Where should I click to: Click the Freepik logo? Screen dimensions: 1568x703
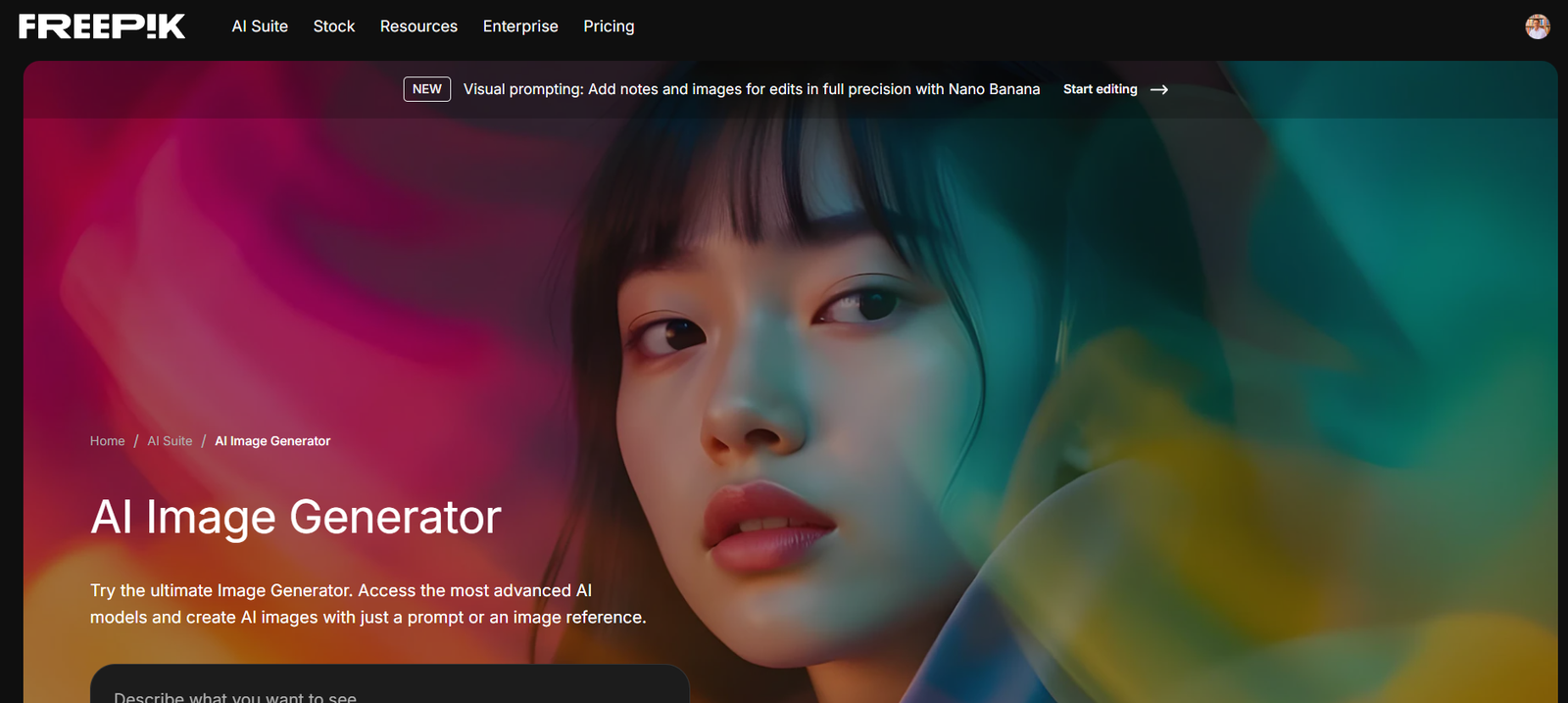point(102,26)
